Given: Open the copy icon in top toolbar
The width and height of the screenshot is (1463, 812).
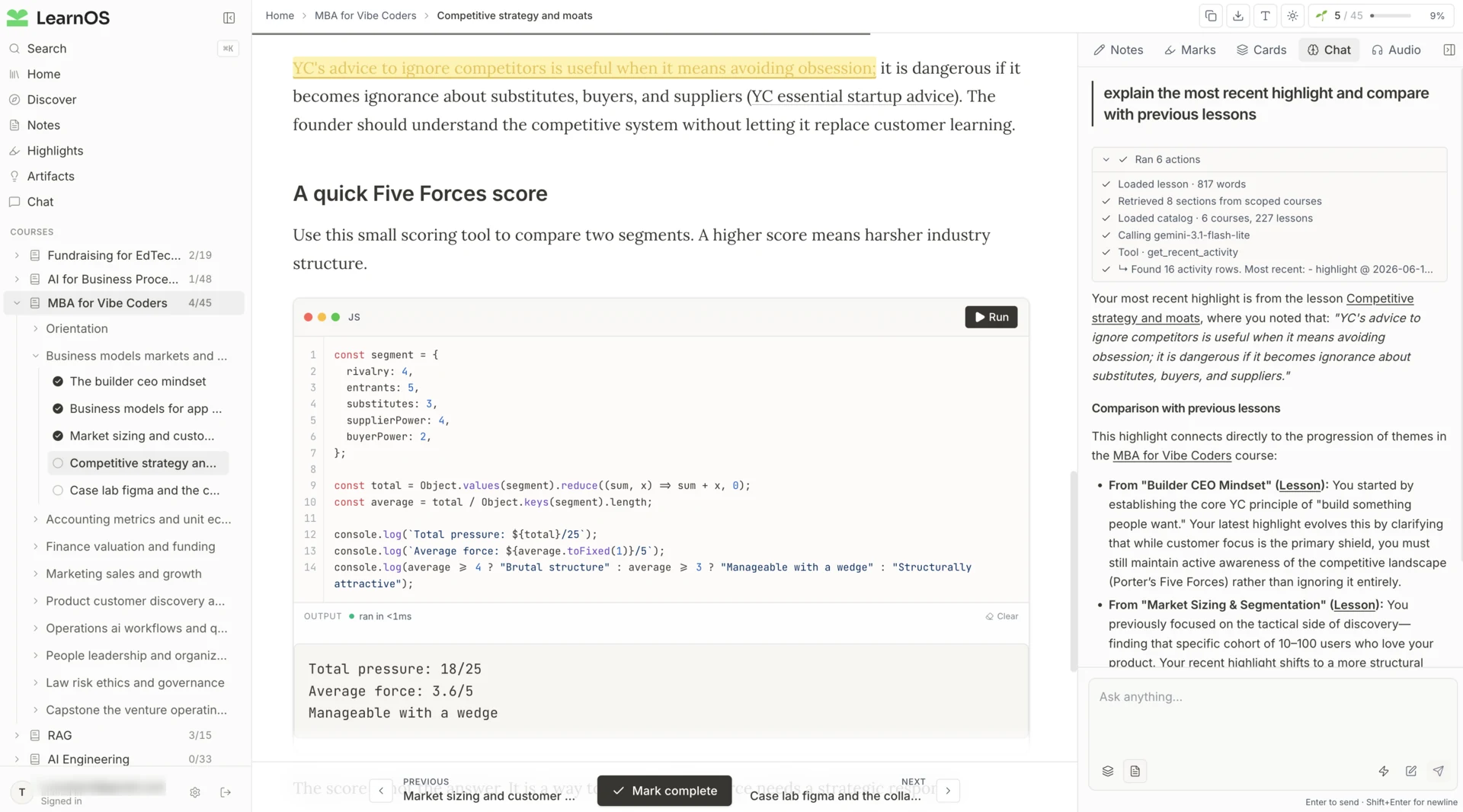Looking at the screenshot, I should coord(1211,15).
